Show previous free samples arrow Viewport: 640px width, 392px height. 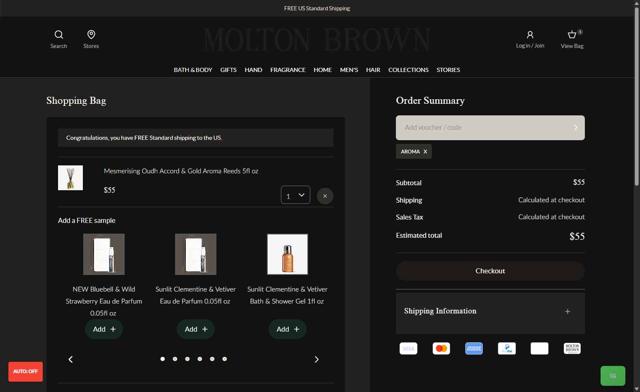pyautogui.click(x=71, y=359)
